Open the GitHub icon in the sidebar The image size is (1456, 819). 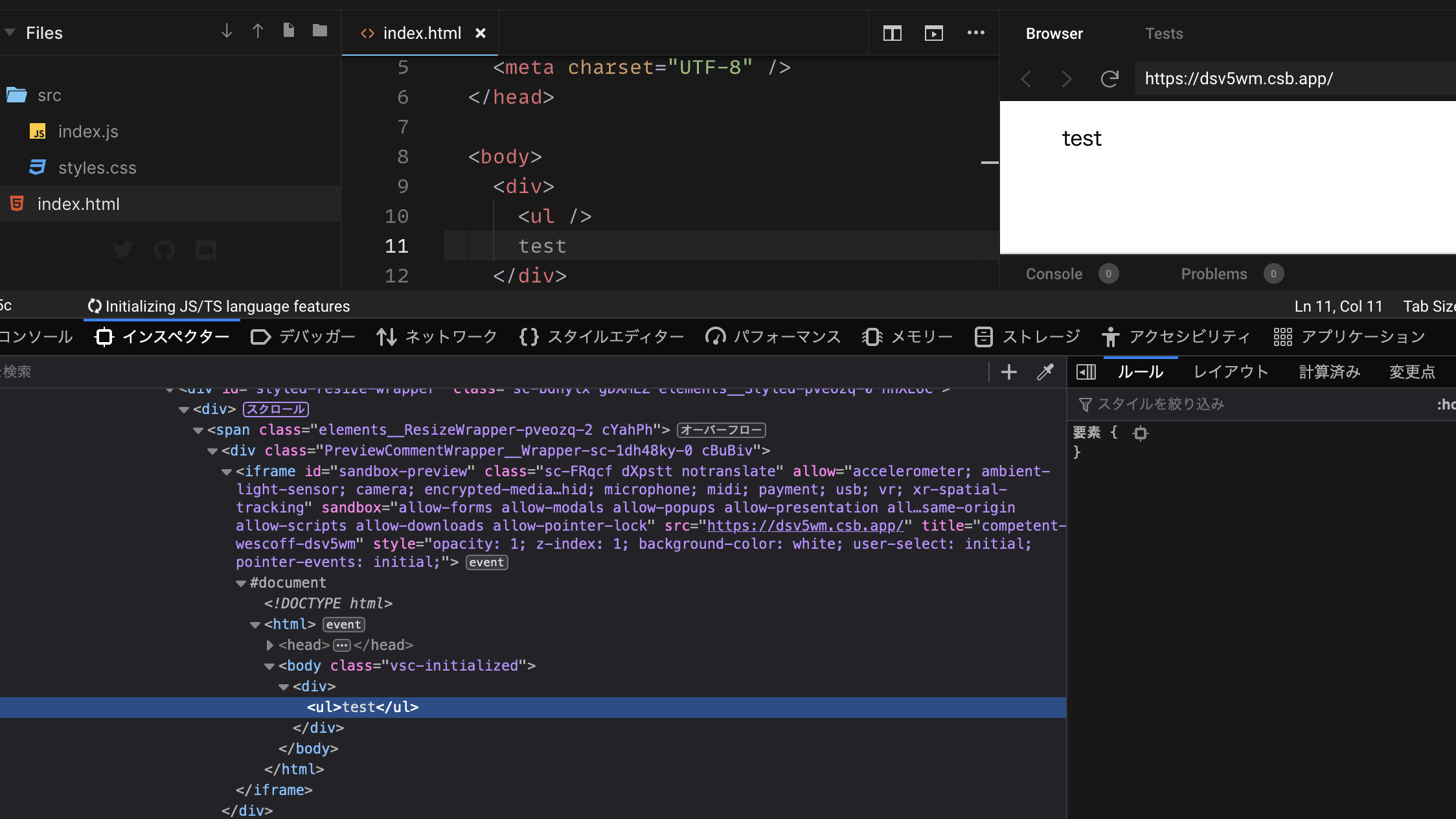(x=165, y=250)
